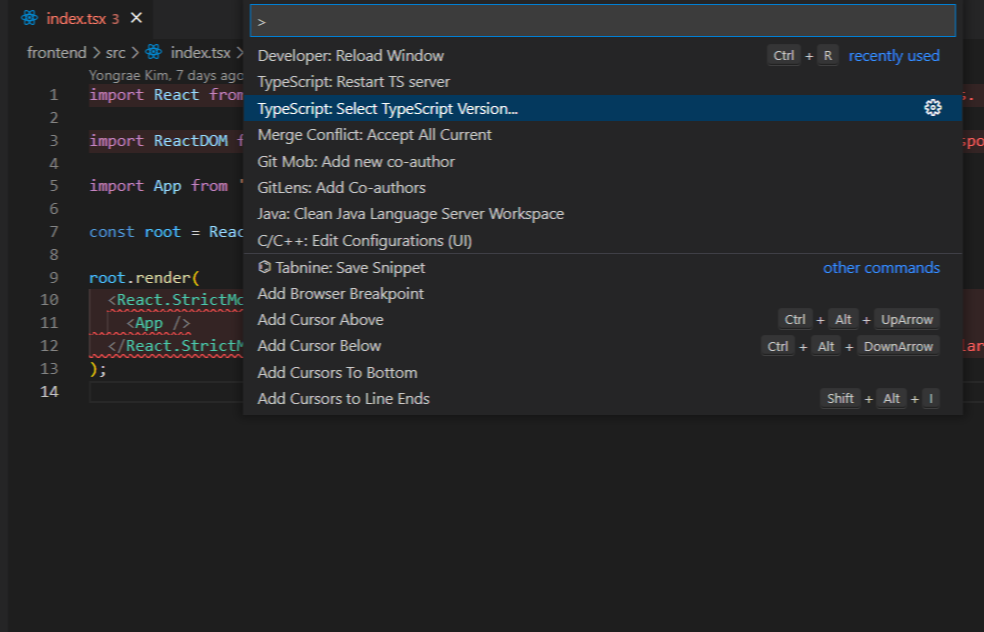This screenshot has width=984, height=632.
Task: Run Java: Clean Java Language Server Workspace
Action: [602, 214]
